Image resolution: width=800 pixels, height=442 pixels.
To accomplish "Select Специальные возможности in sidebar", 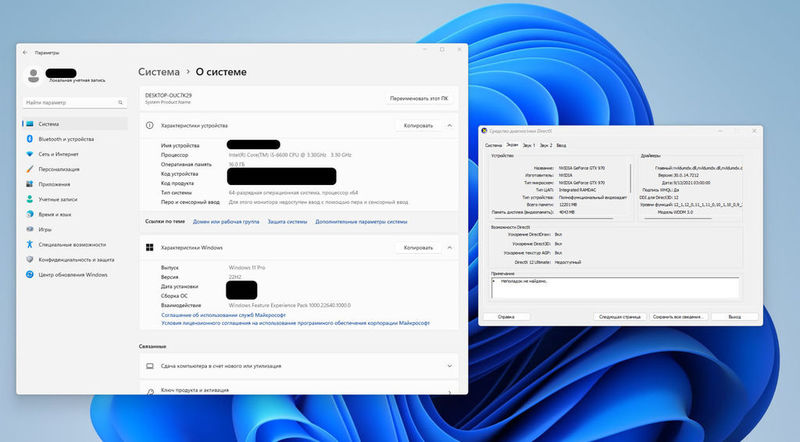I will coord(71,244).
